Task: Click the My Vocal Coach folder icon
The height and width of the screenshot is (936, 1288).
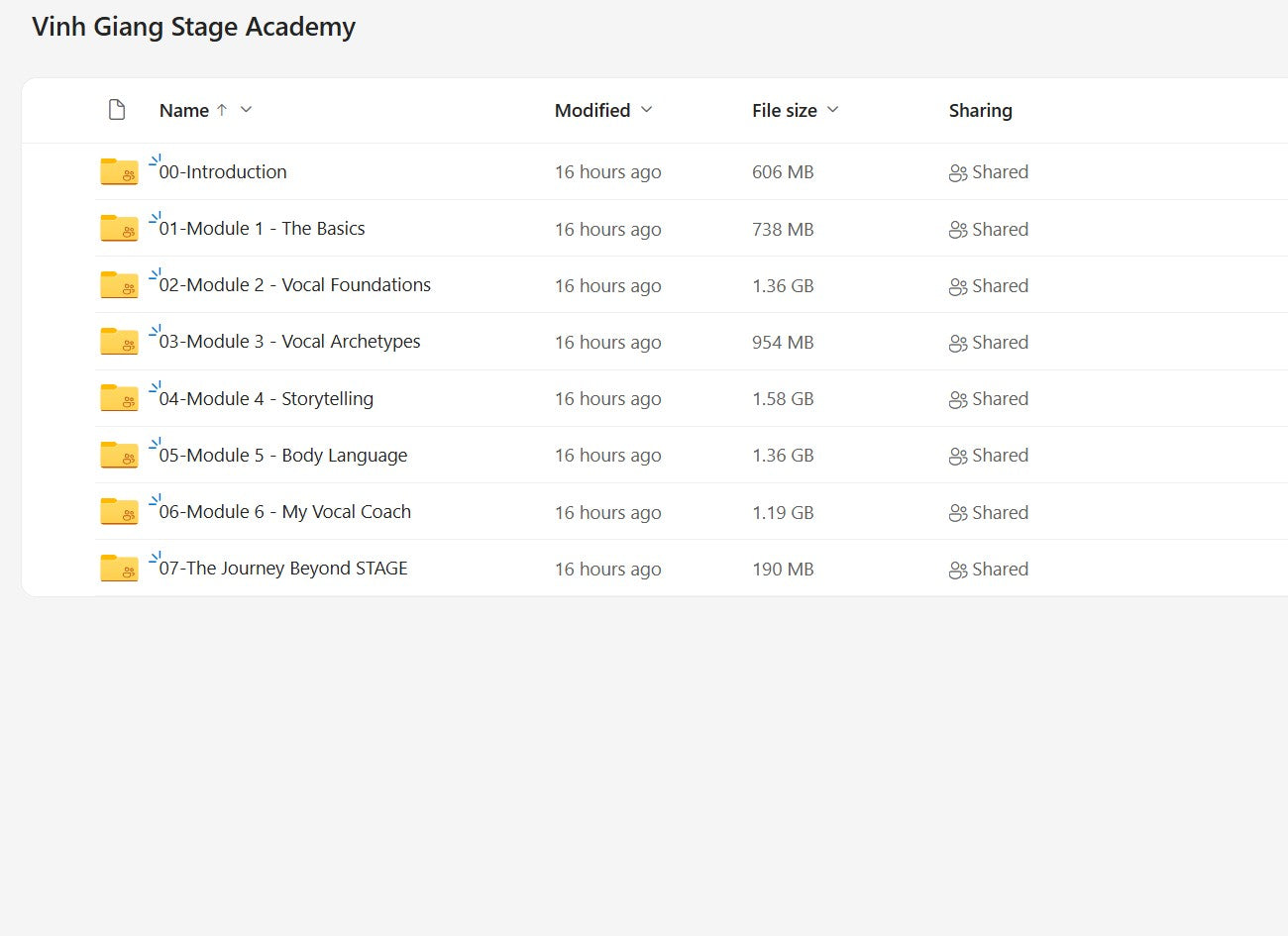Action: (x=119, y=512)
